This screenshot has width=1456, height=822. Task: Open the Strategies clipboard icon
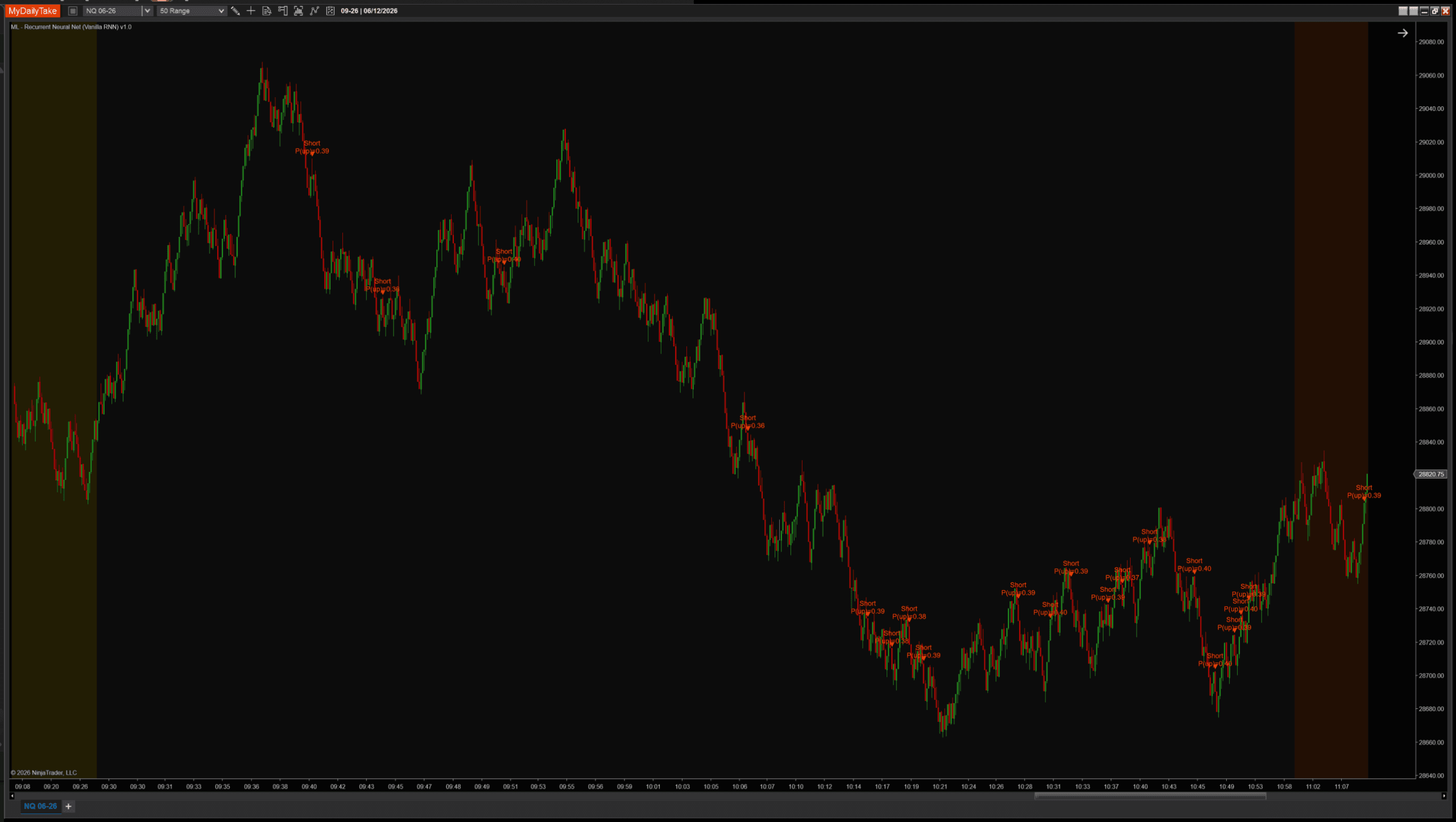click(x=330, y=11)
